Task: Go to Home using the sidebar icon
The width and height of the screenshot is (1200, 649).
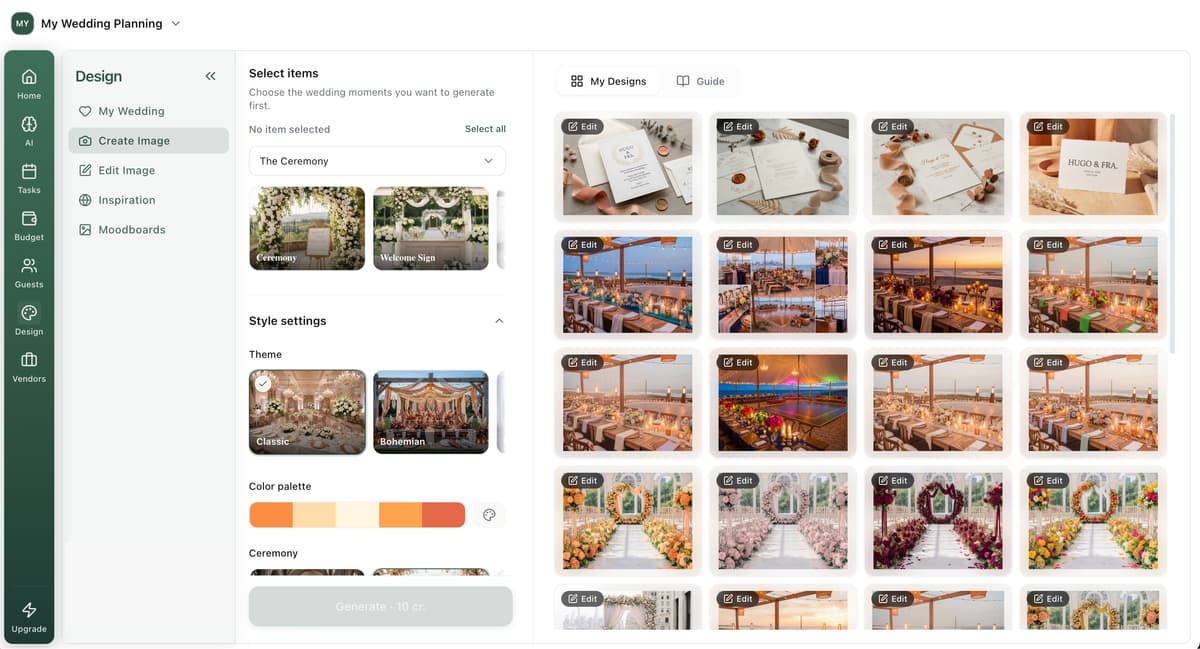Action: 29,80
